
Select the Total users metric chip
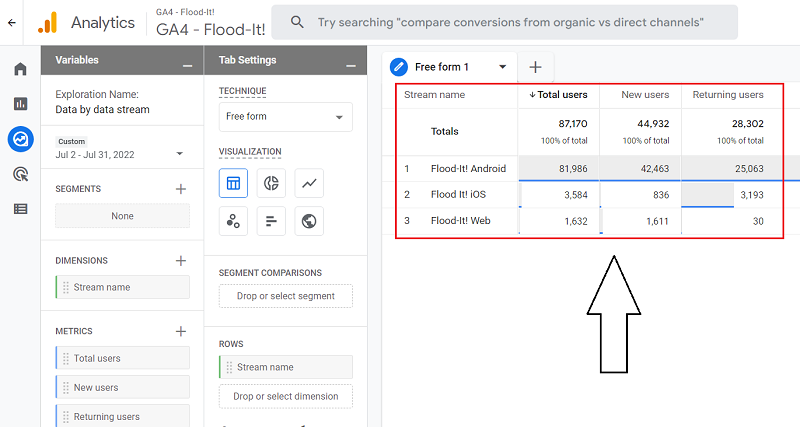click(122, 358)
